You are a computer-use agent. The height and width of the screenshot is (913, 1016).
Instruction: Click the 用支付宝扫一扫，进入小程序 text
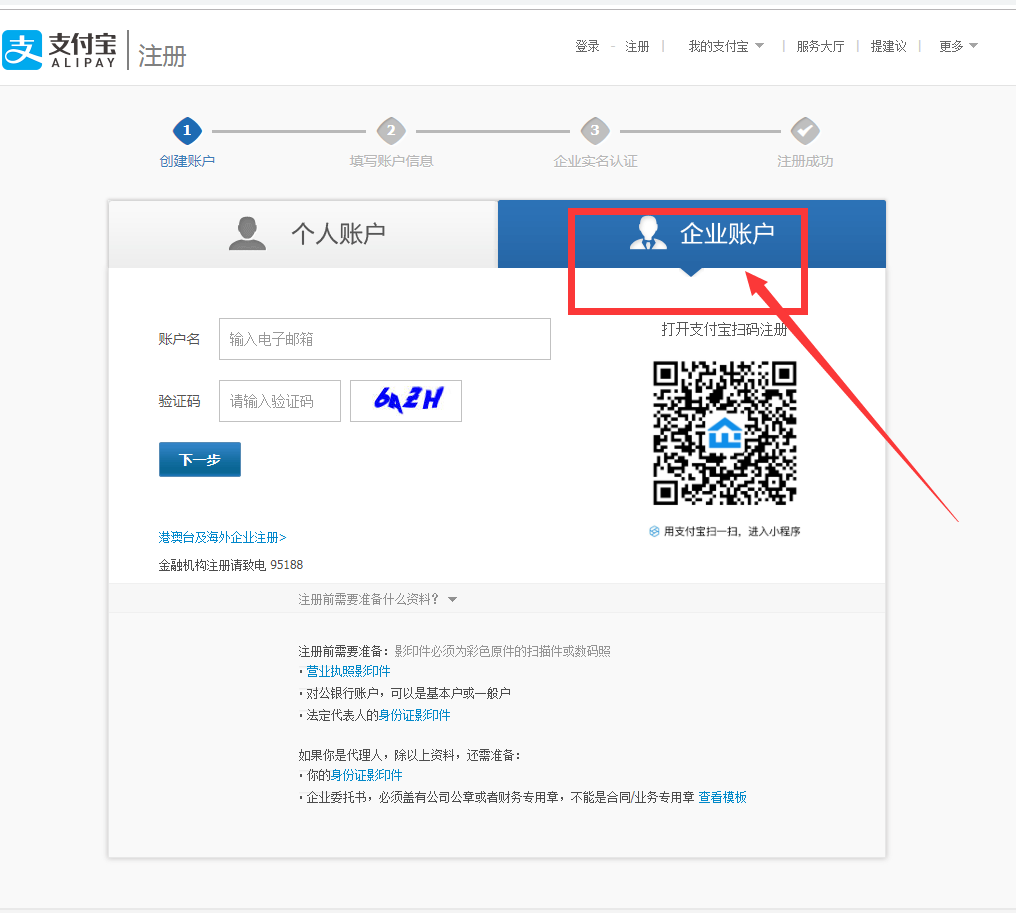[732, 531]
